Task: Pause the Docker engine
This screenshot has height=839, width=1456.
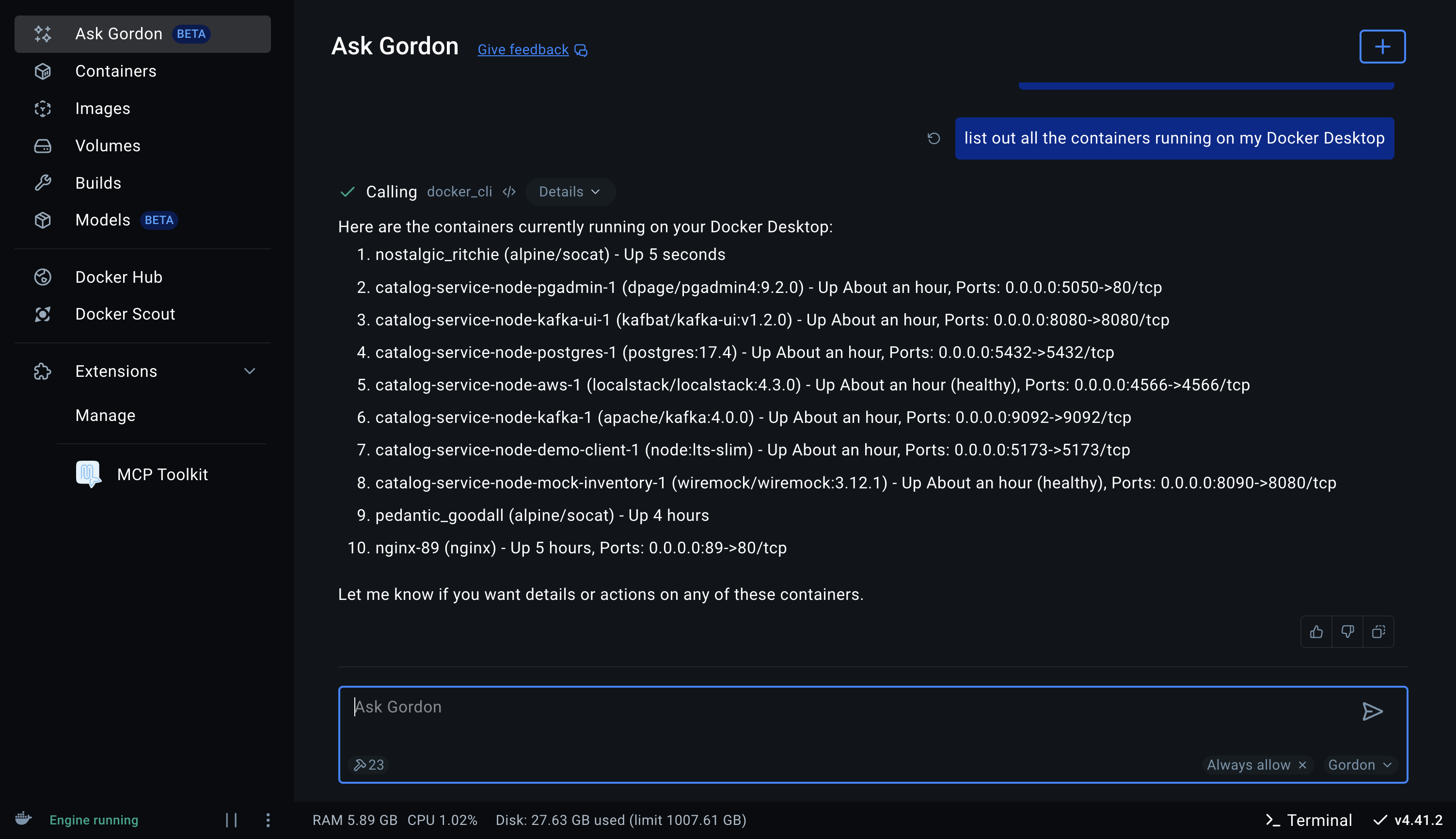Action: [x=232, y=820]
